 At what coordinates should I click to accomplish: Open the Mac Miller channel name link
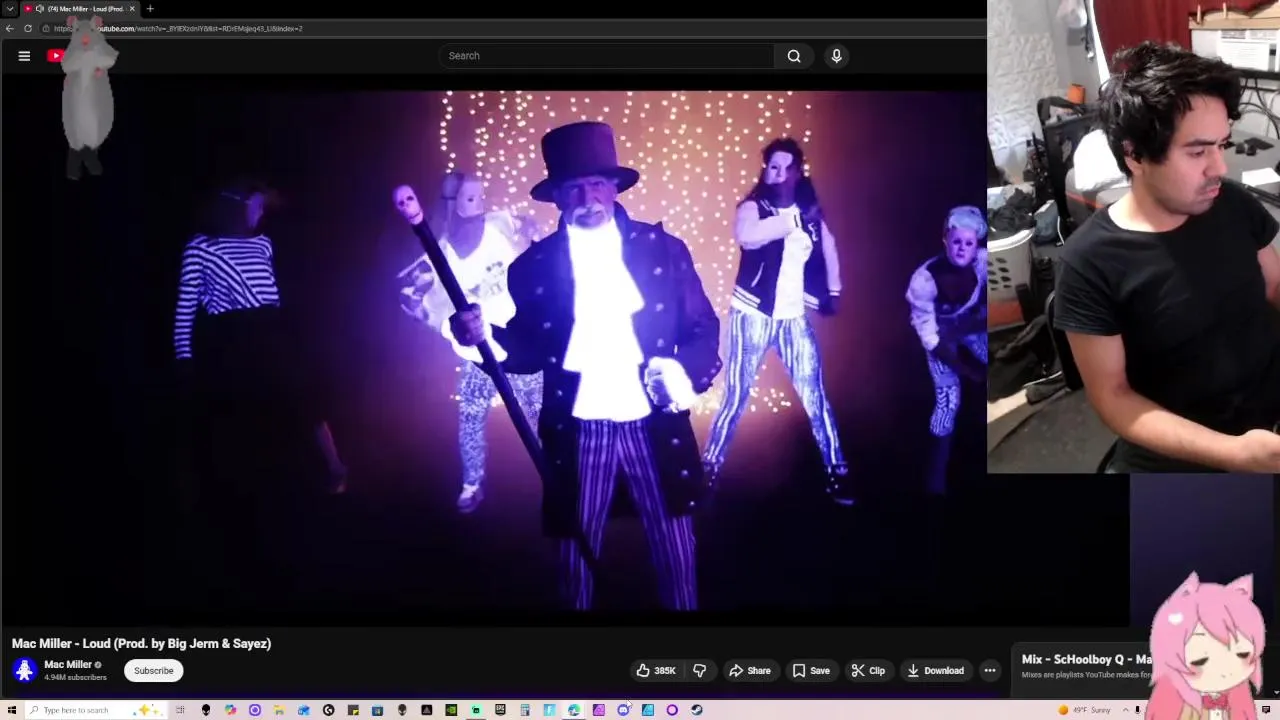pyautogui.click(x=68, y=665)
